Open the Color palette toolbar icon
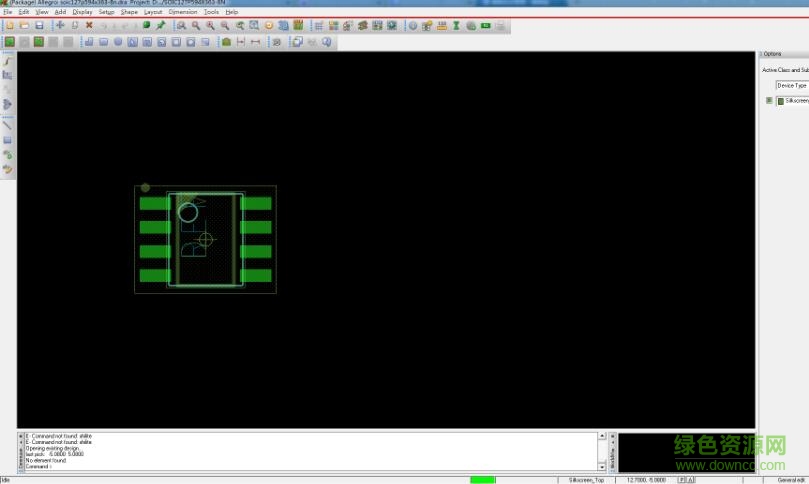Screen dimensions: 809x484 333,25
